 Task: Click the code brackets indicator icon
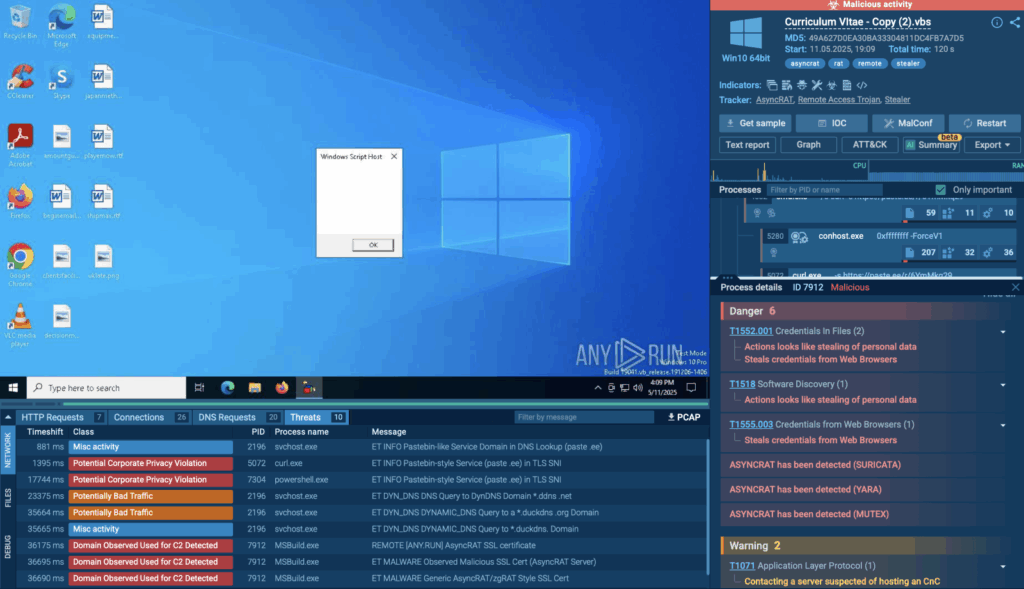point(862,85)
